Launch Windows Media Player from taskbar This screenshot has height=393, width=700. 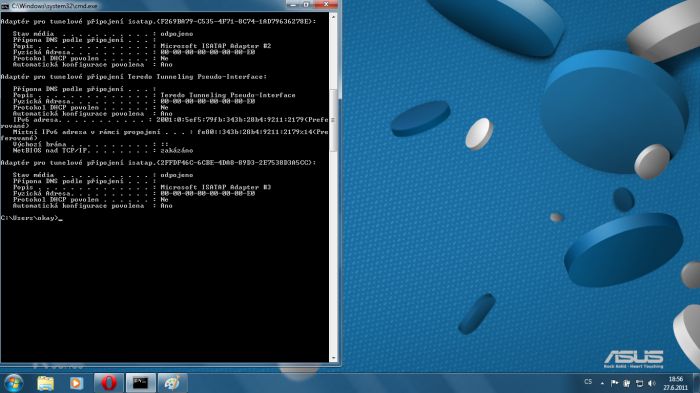76,383
